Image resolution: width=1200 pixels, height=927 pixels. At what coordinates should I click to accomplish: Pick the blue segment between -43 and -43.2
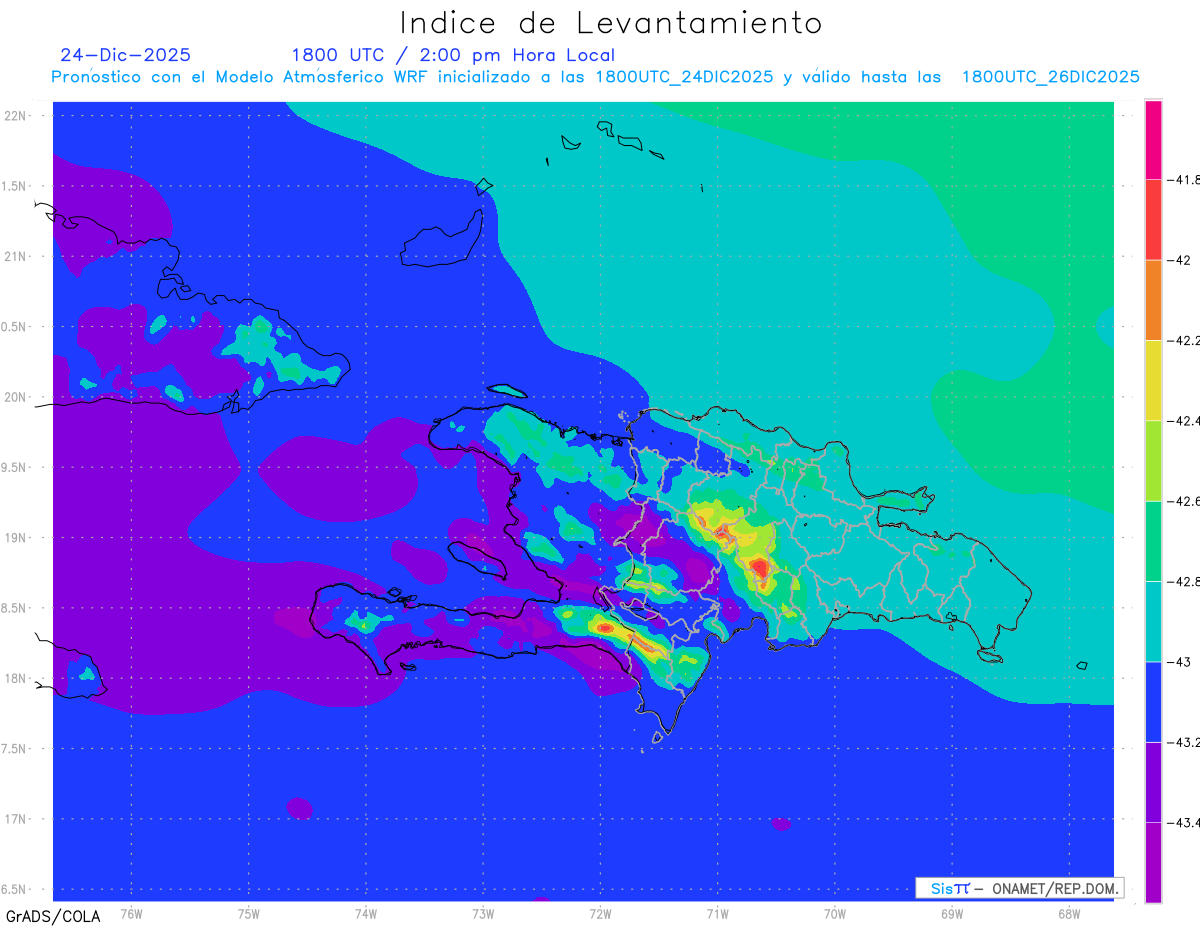coord(1153,701)
